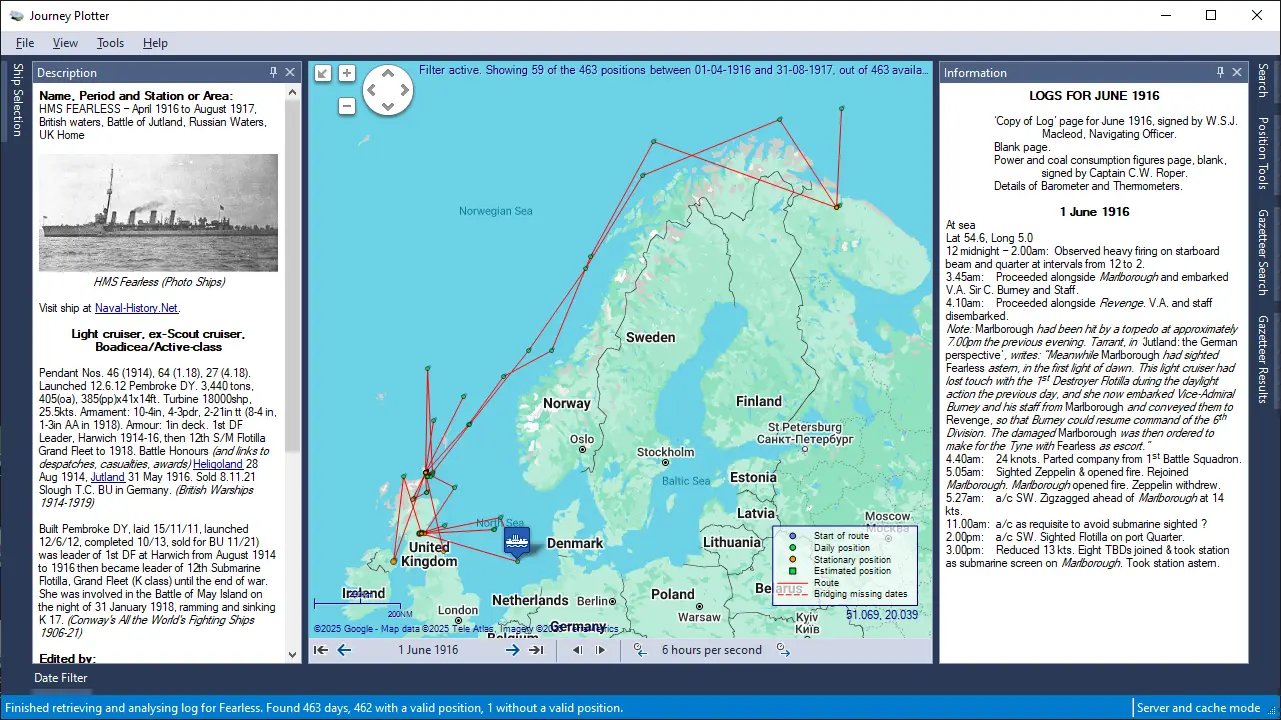Open the File menu
Viewport: 1281px width, 720px height.
pyautogui.click(x=25, y=43)
